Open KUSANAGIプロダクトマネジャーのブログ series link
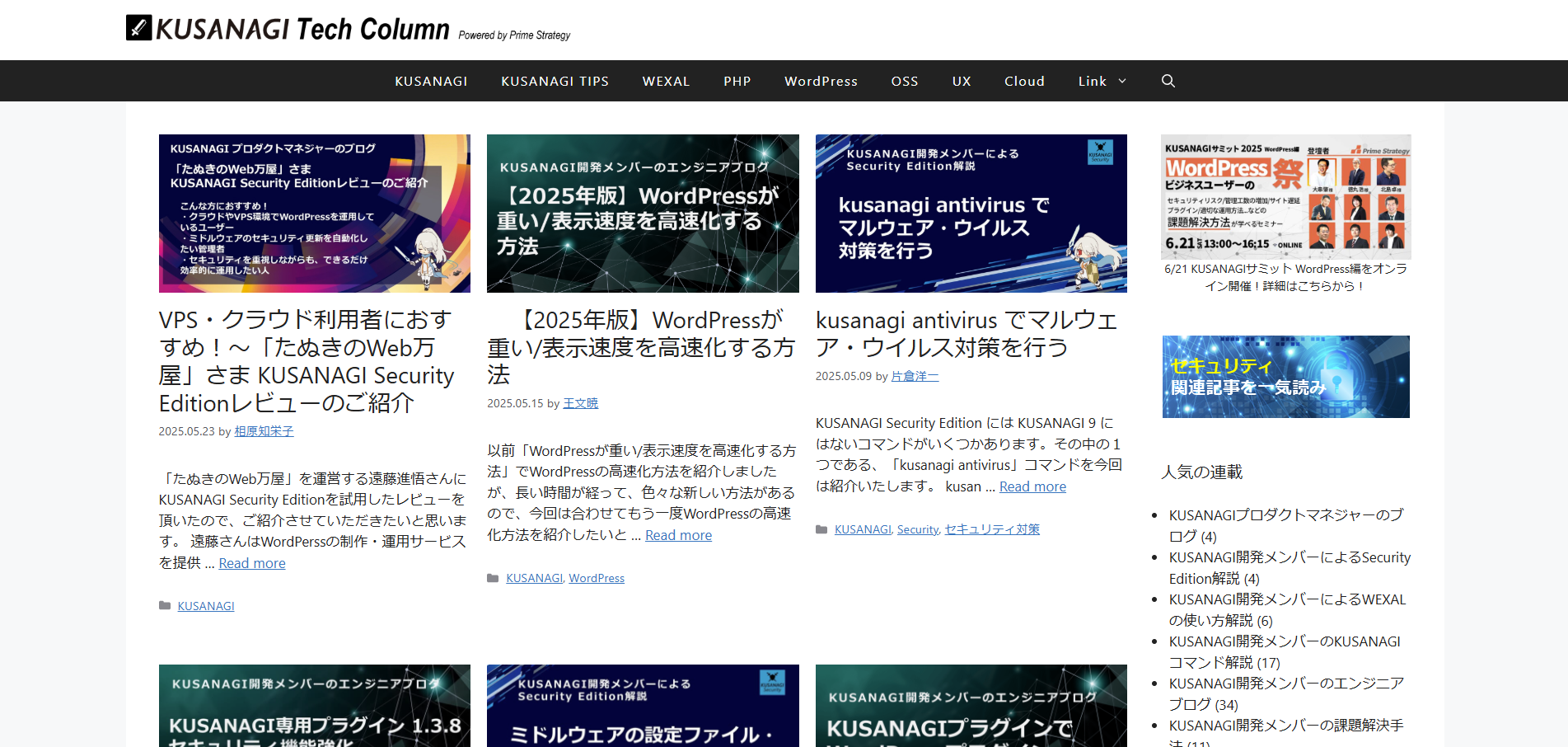This screenshot has height=747, width=1568. pyautogui.click(x=1286, y=525)
